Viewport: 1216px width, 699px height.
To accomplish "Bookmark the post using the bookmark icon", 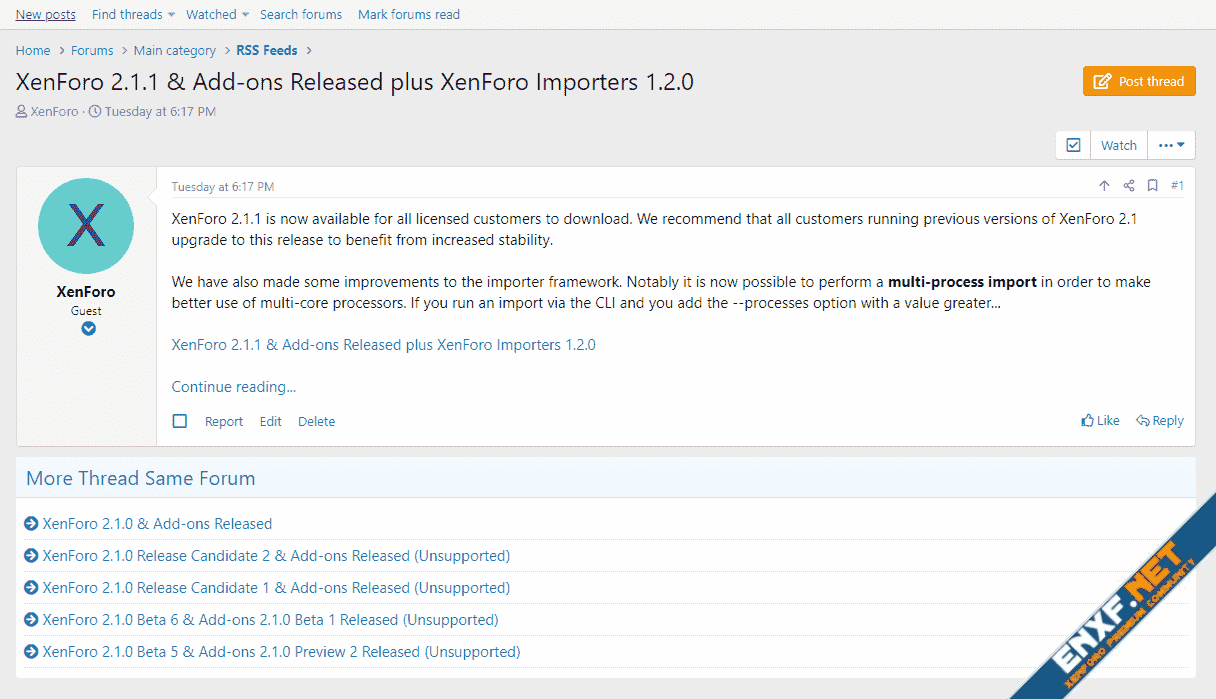I will [x=1153, y=186].
